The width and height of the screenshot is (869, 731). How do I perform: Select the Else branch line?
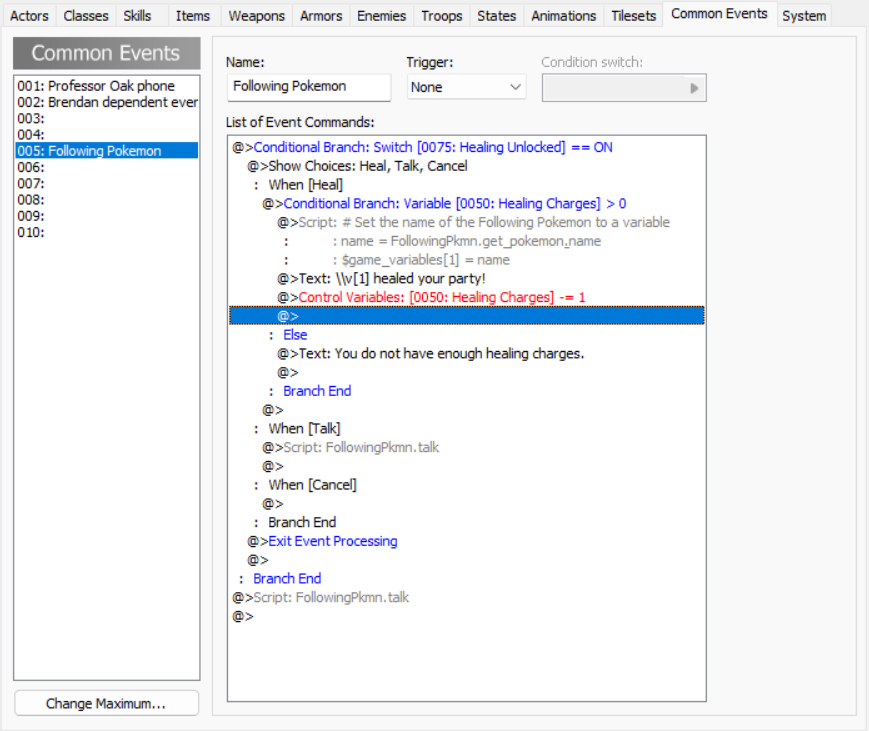[294, 335]
